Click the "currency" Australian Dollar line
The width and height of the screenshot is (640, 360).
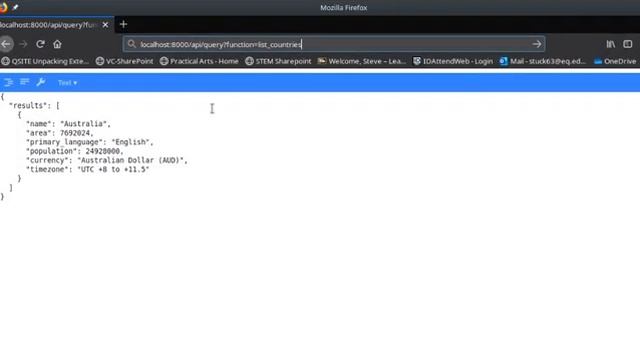[107, 160]
